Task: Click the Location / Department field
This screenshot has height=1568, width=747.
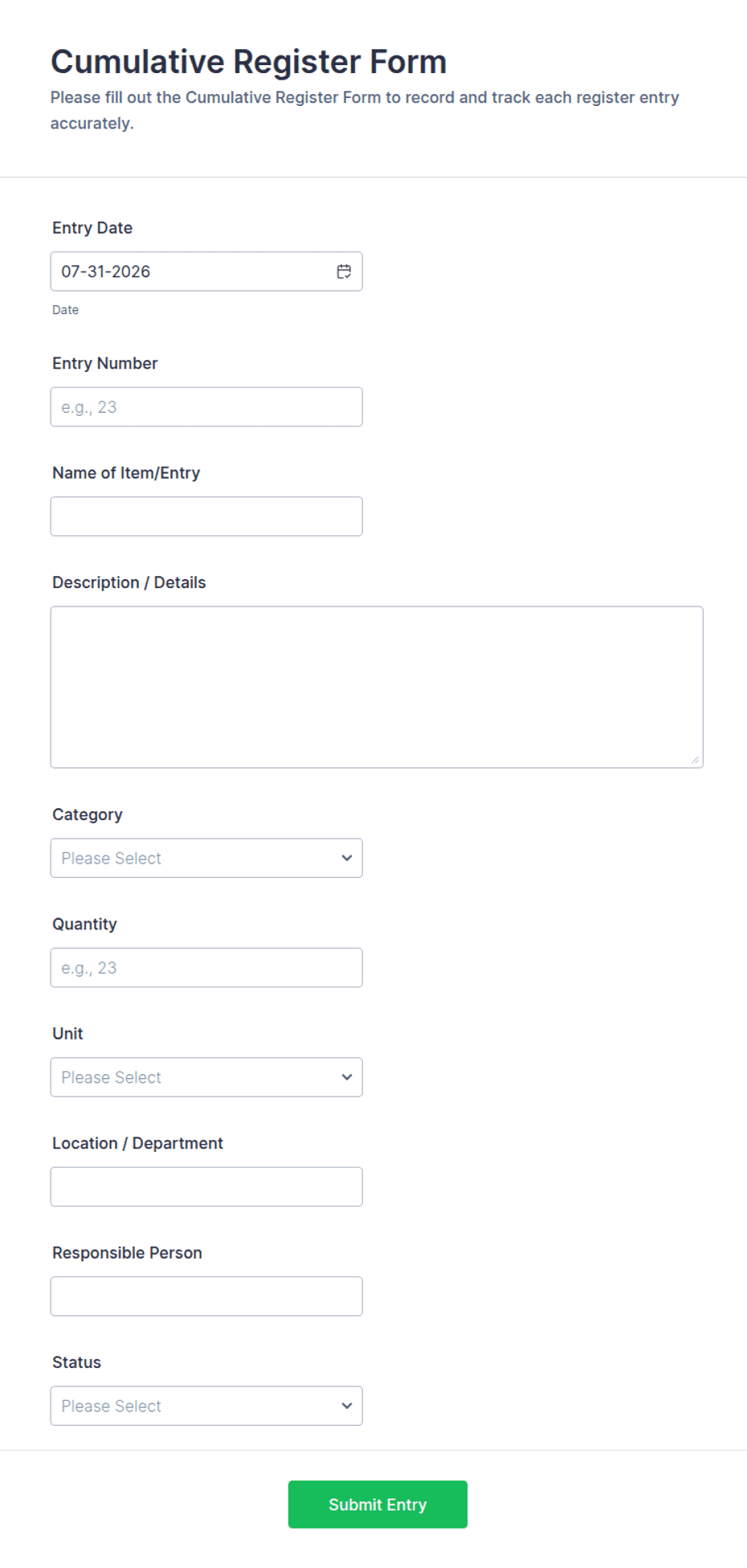Action: (x=206, y=1187)
